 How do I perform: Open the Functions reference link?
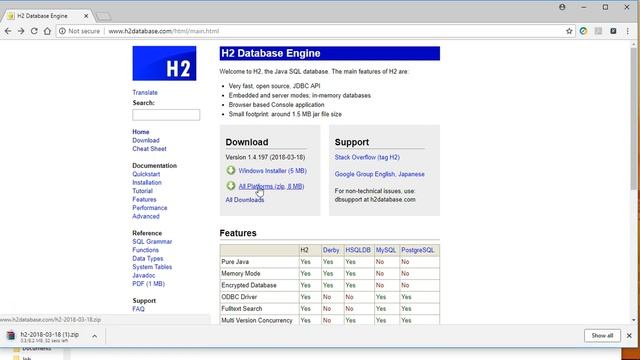(x=145, y=250)
